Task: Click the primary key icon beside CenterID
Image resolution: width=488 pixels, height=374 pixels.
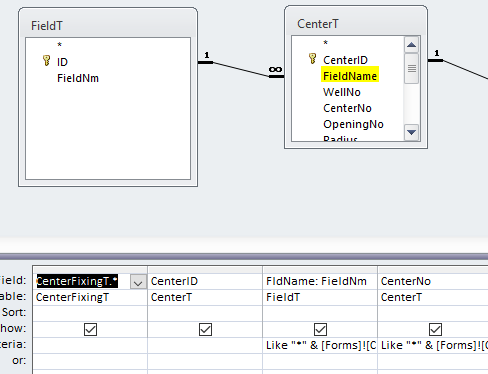Action: click(312, 59)
